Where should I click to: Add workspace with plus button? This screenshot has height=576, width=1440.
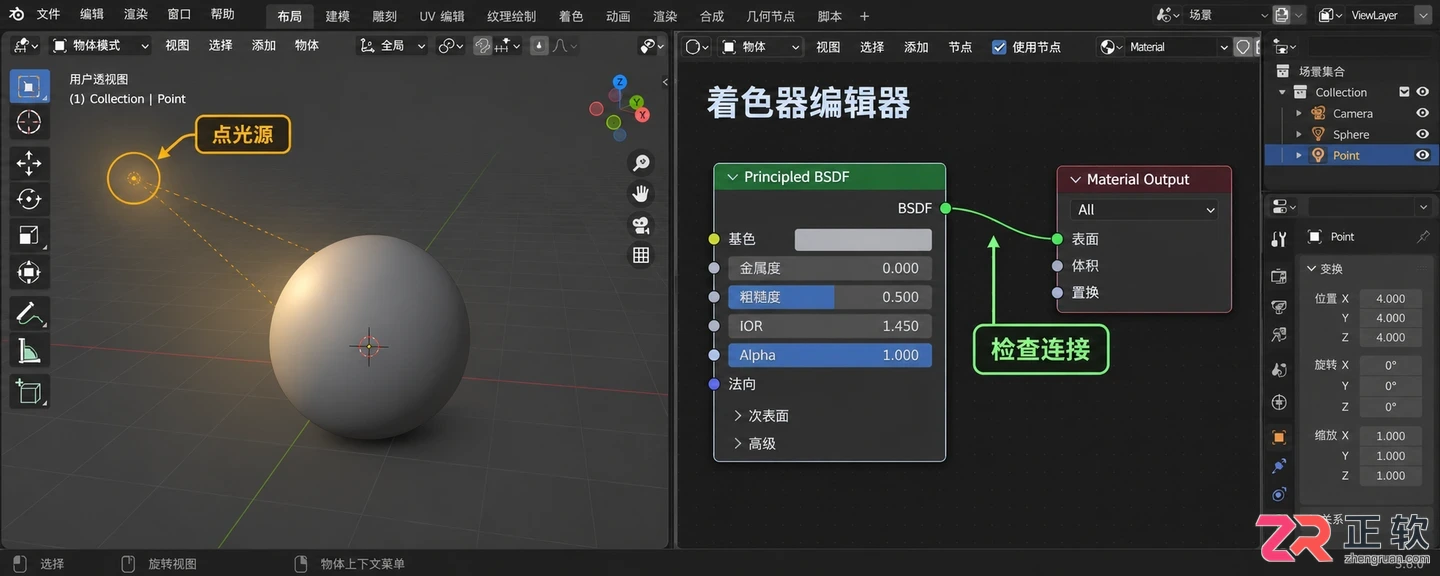(x=865, y=16)
